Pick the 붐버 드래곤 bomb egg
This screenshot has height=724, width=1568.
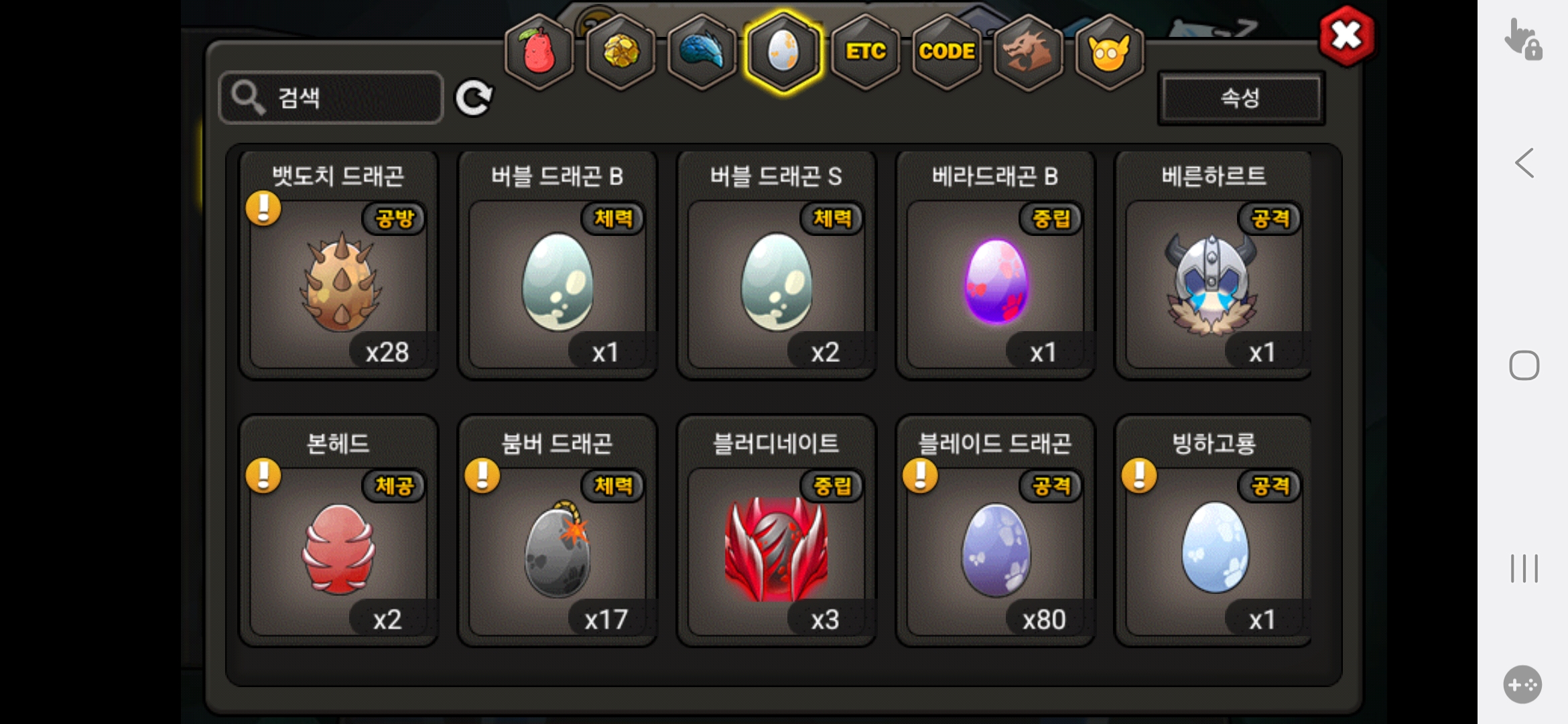point(558,531)
